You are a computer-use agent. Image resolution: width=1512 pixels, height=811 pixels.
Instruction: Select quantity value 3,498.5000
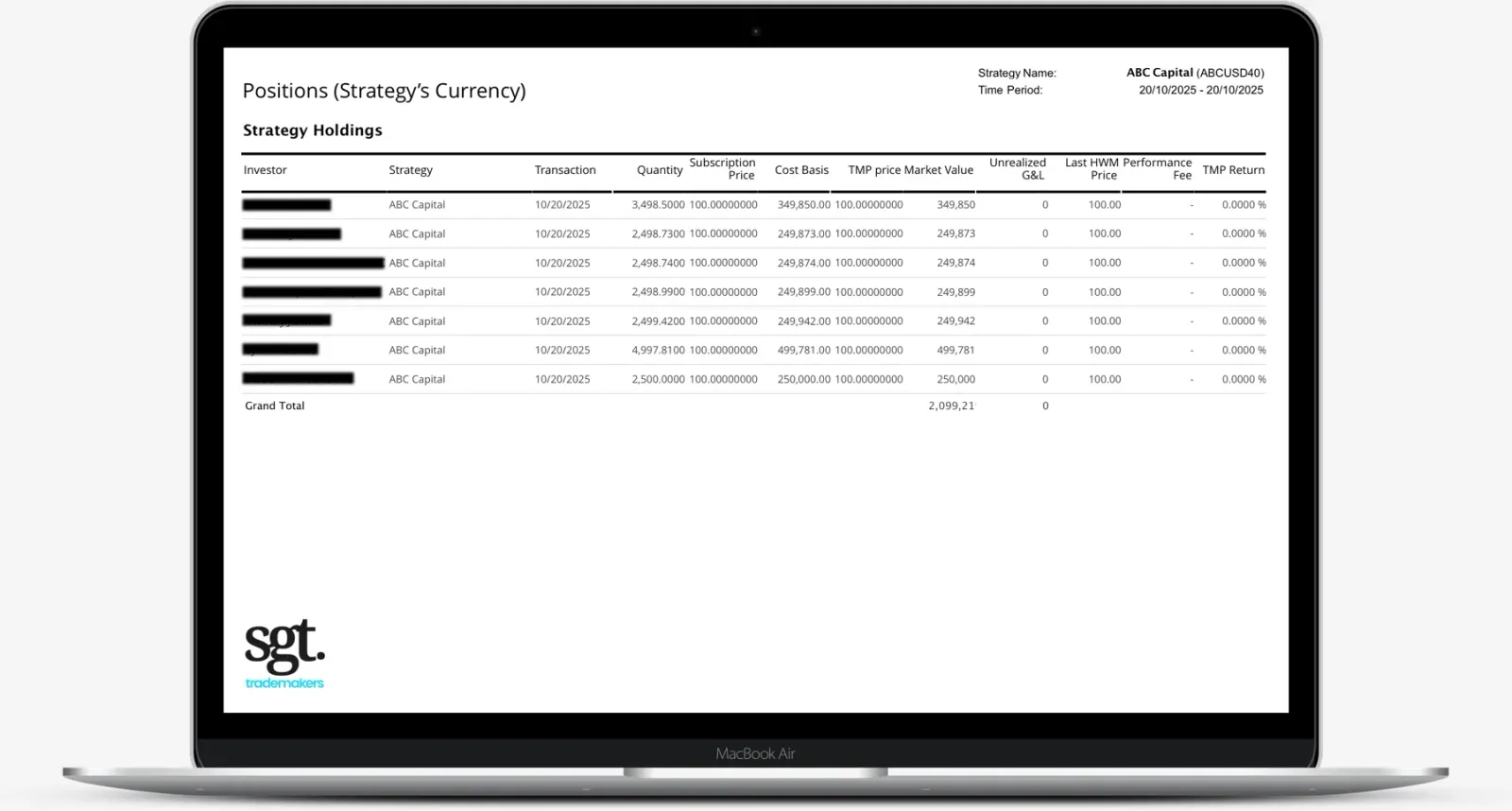[x=658, y=205]
